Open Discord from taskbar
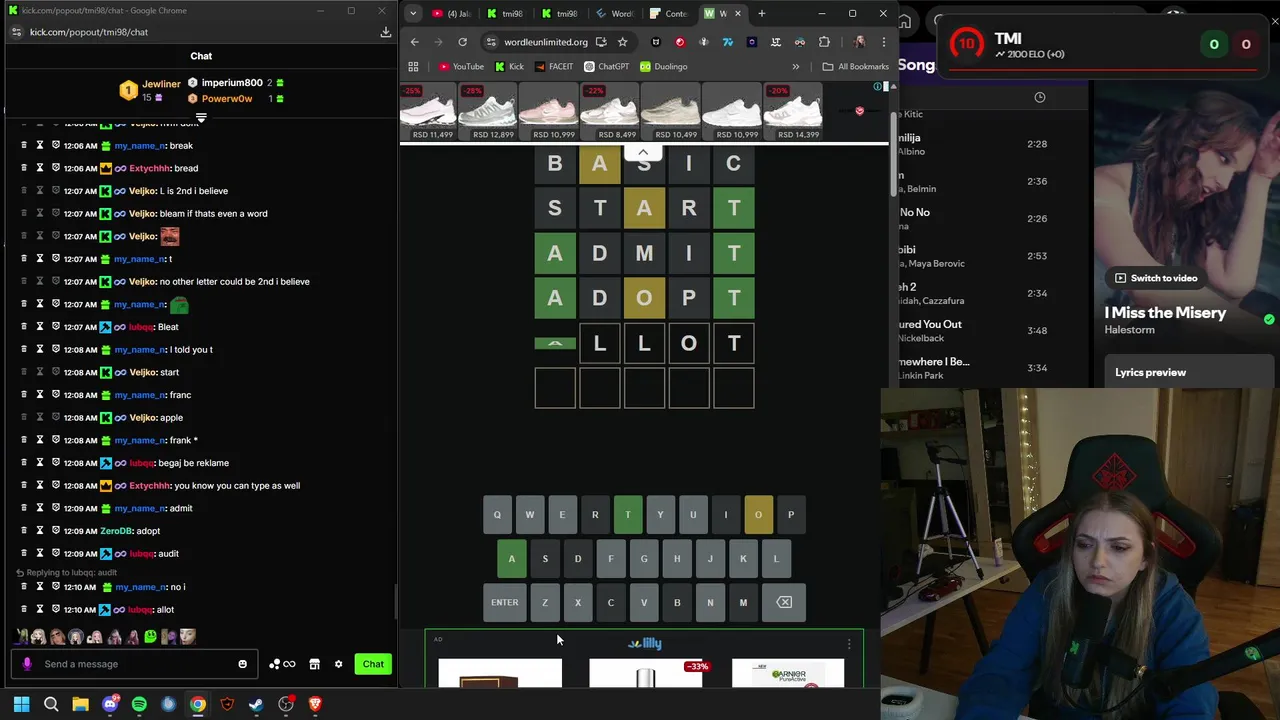The width and height of the screenshot is (1280, 720). 110,704
